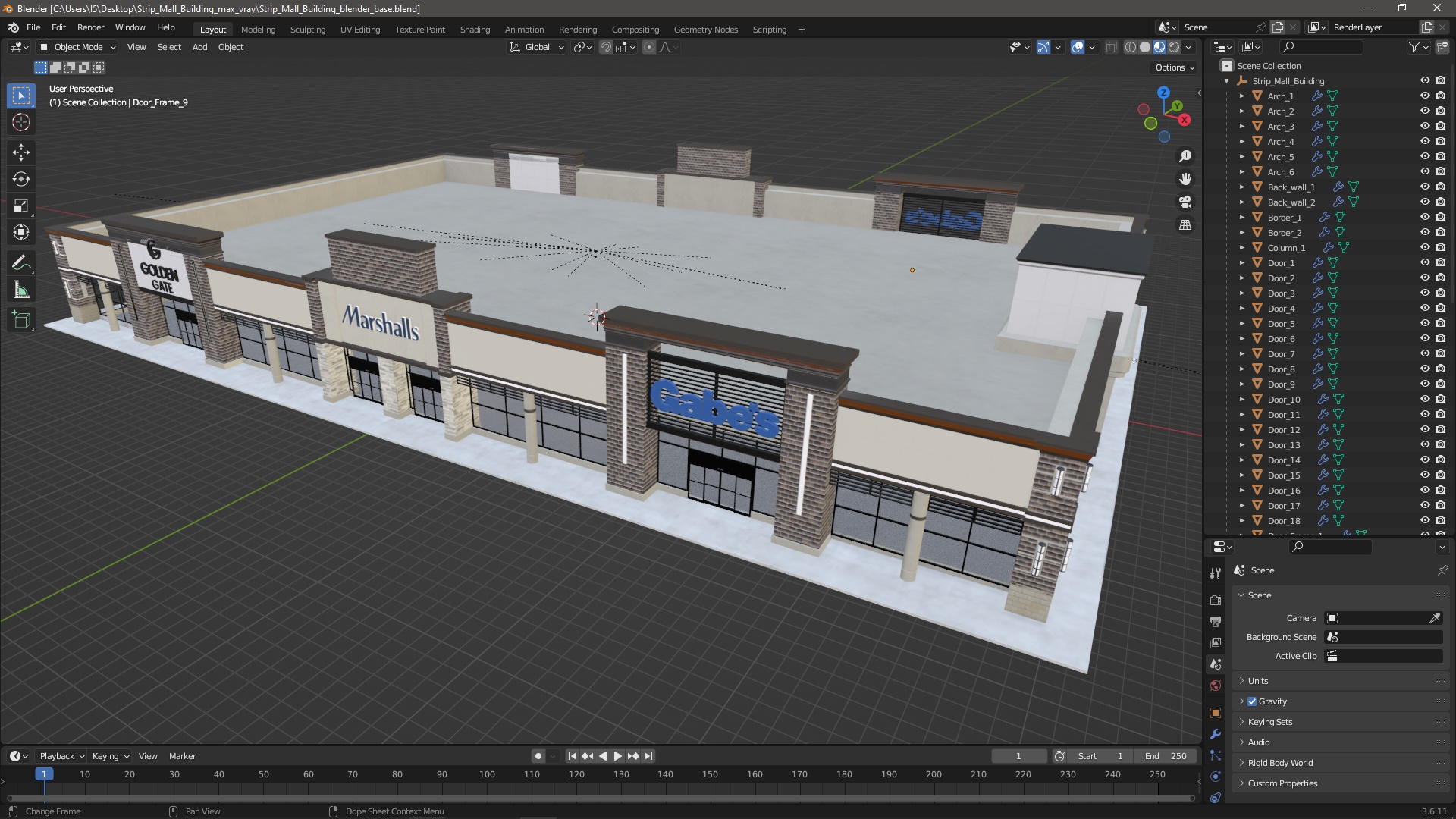Select the Cursor tool in the toolbar
Viewport: 1456px width, 819px height.
pos(21,122)
